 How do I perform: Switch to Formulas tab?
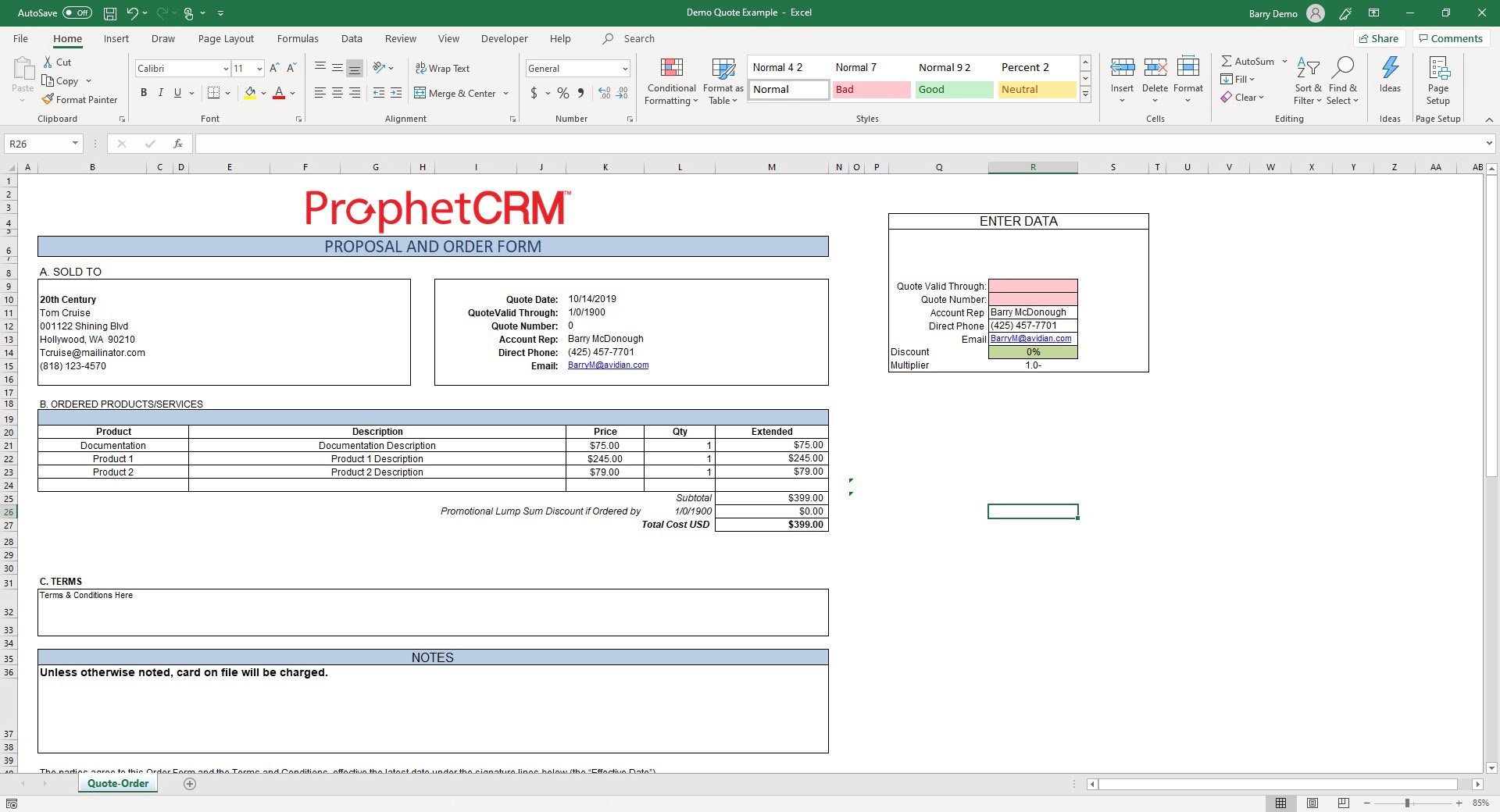coord(298,38)
